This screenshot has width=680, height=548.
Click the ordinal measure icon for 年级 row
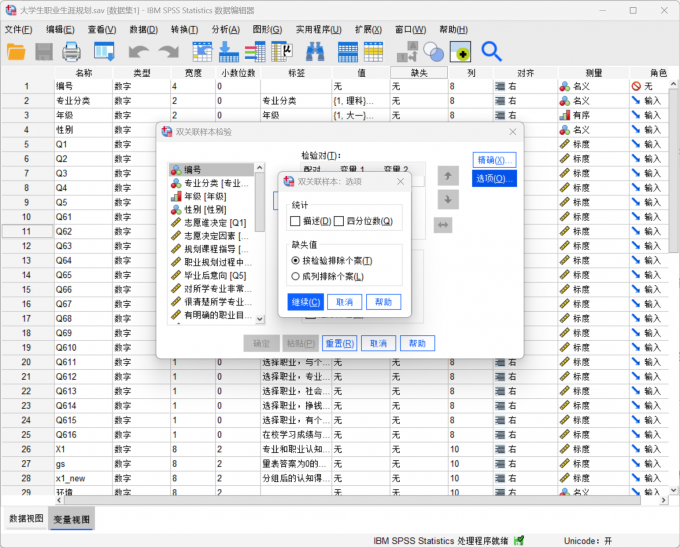565,115
